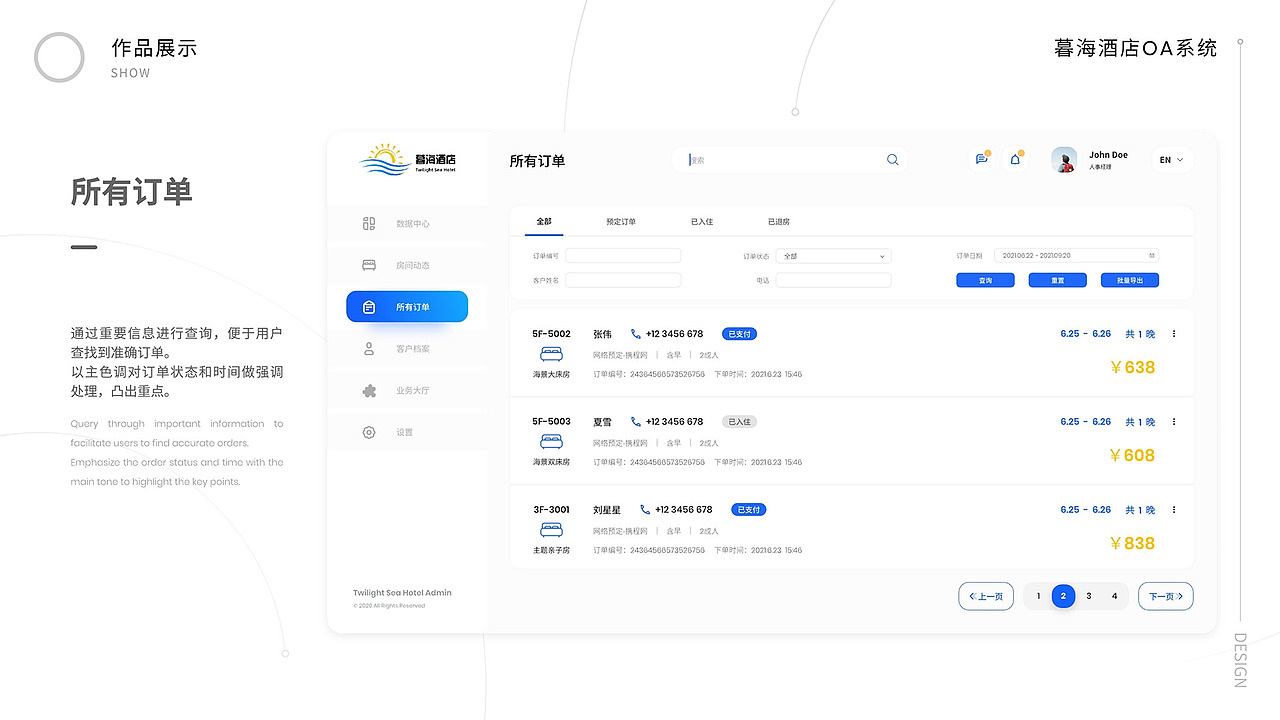Viewport: 1280px width, 720px height.
Task: Open the 订单状态 dropdown
Action: [x=833, y=256]
